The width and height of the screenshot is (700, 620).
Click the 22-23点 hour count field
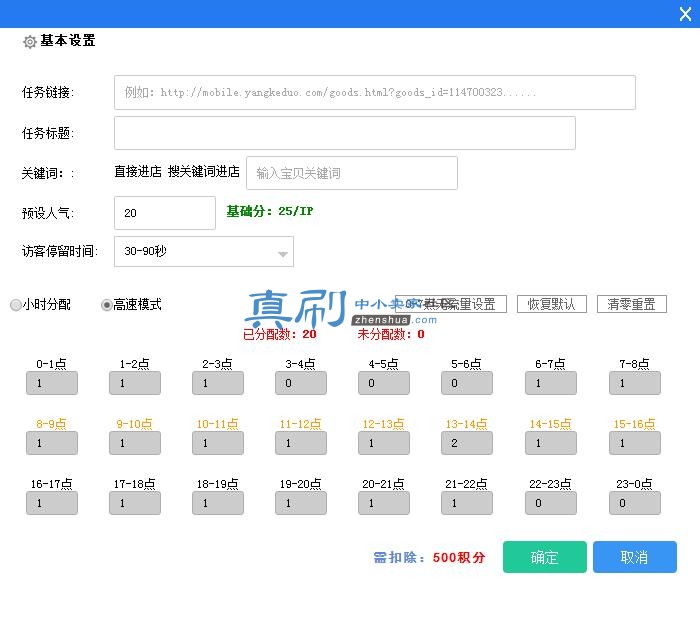click(x=551, y=503)
